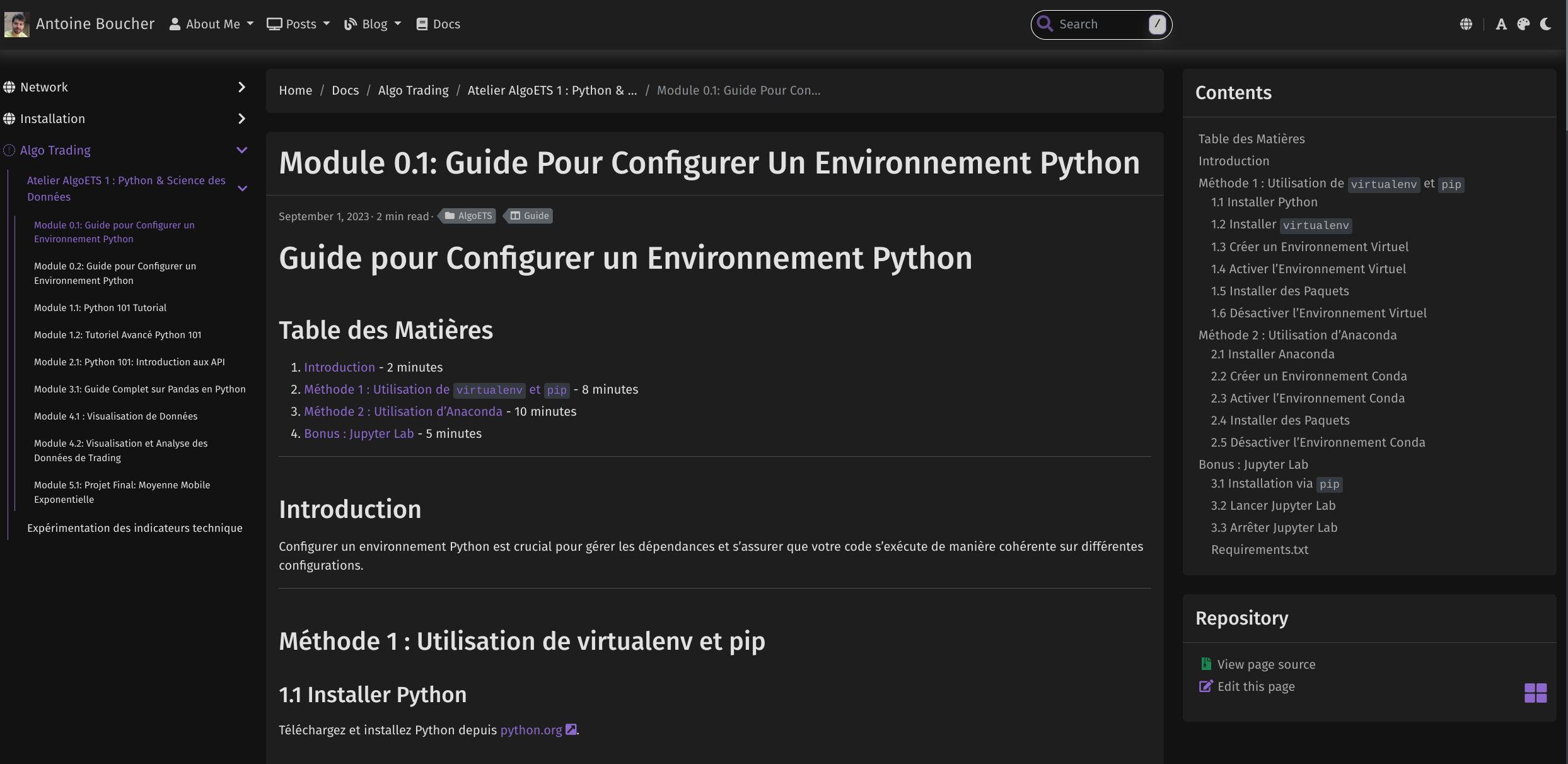Expand the Installation sidebar chevron
This screenshot has width=1568, height=764.
[241, 119]
